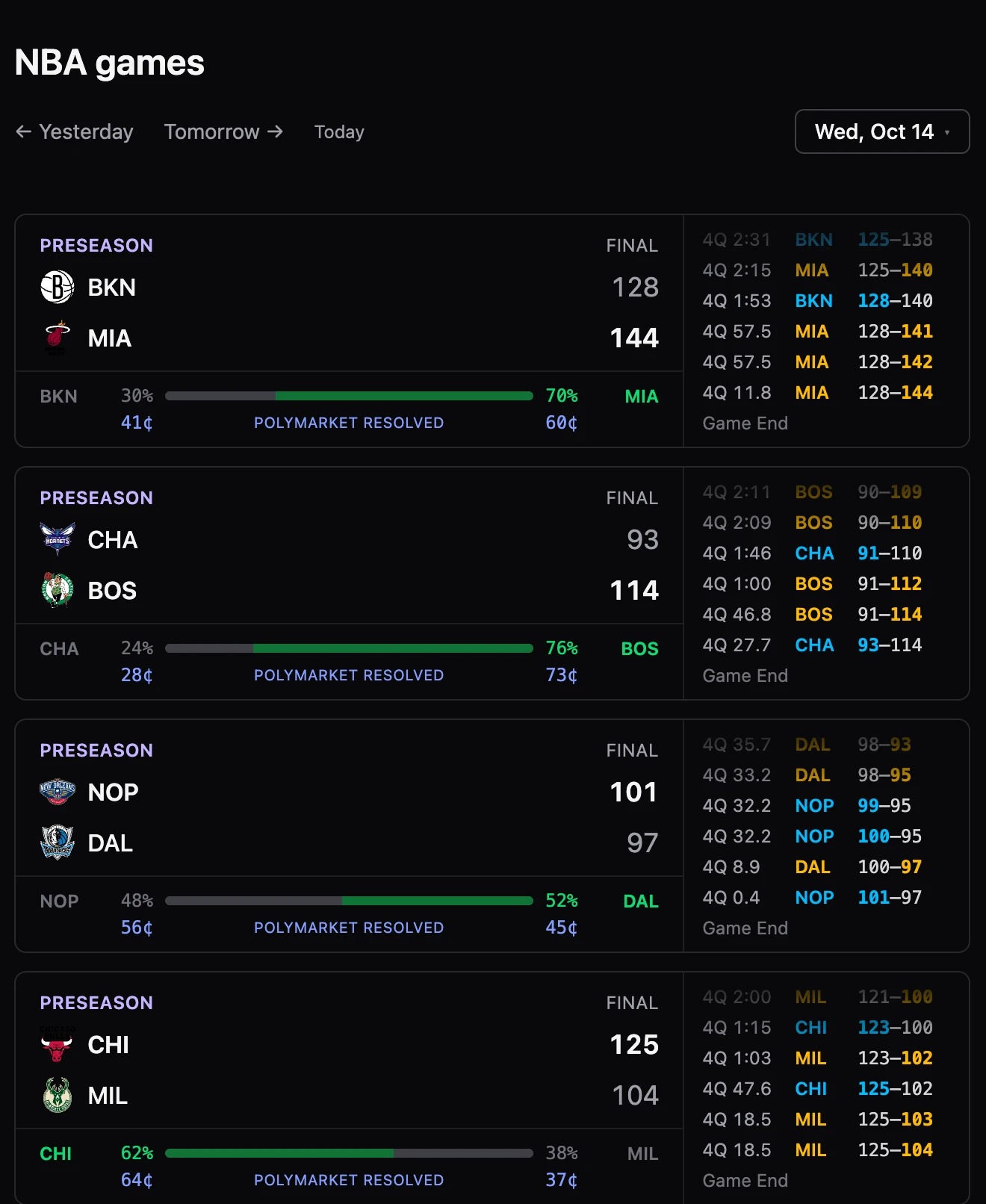Click the BKN 41¢ Polymarket price

pos(137,423)
